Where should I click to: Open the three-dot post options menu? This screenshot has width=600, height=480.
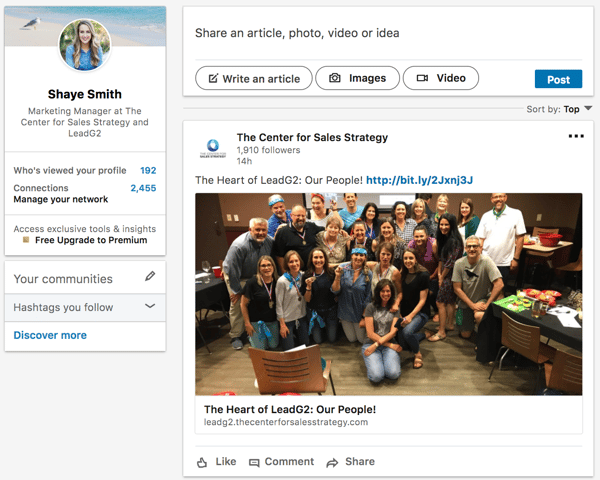tap(576, 136)
